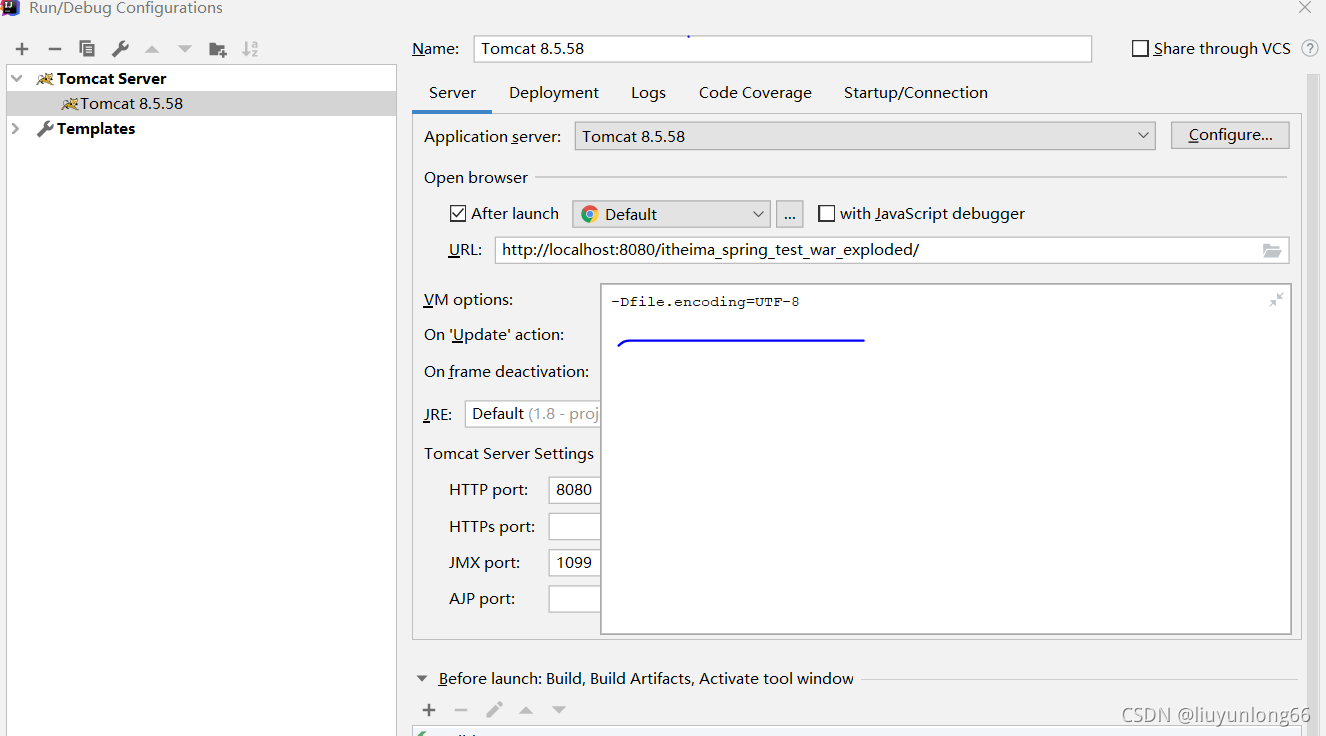Collapse the Before launch section
The width and height of the screenshot is (1326, 736).
[422, 679]
